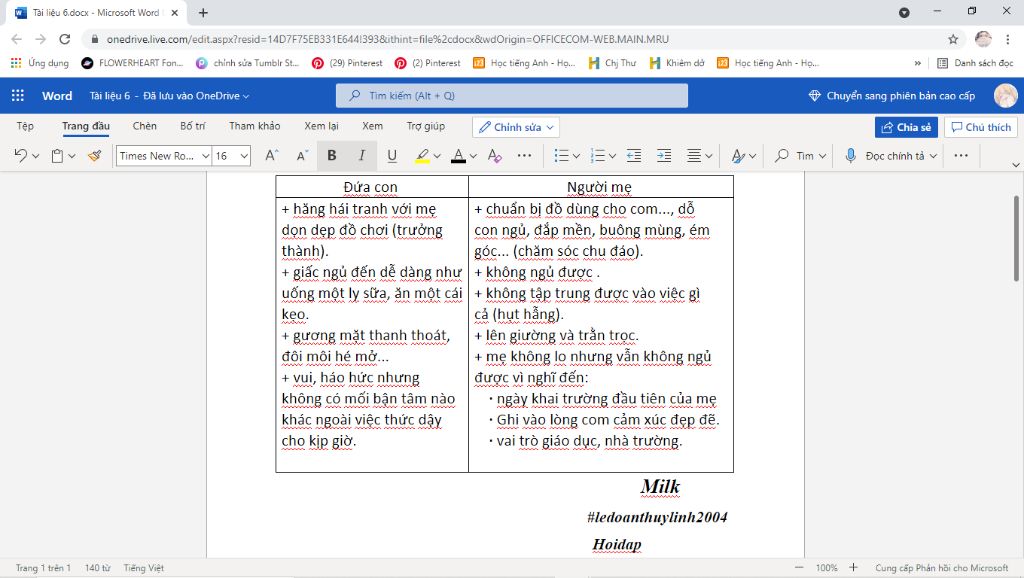
Task: Expand alignment options dropdown
Action: click(709, 156)
